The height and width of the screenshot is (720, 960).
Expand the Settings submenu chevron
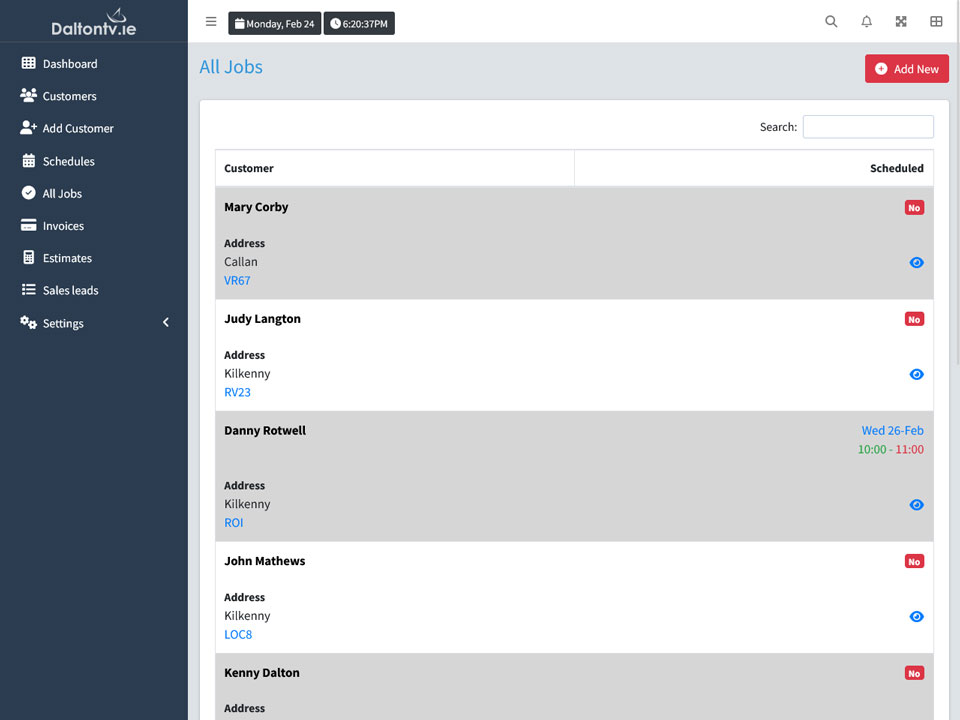click(x=166, y=323)
